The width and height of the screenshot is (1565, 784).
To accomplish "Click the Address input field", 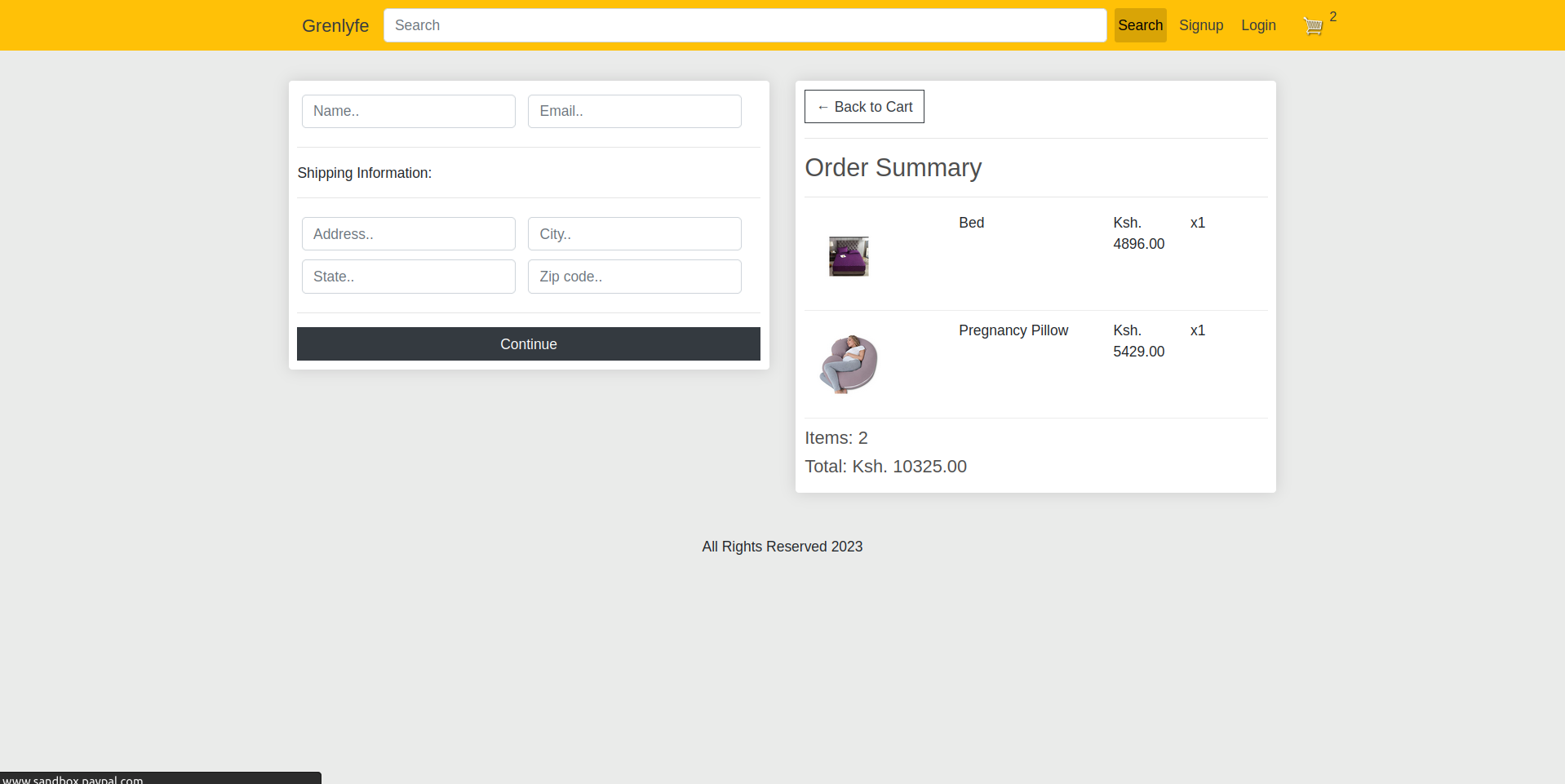I will 408,234.
